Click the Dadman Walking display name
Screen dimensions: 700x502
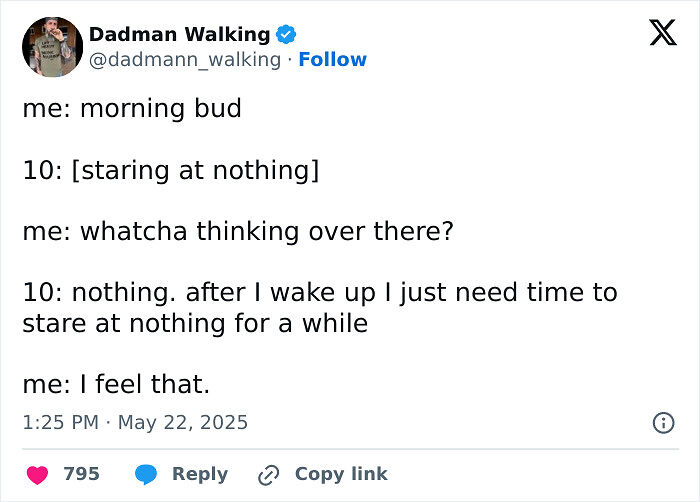click(x=179, y=34)
